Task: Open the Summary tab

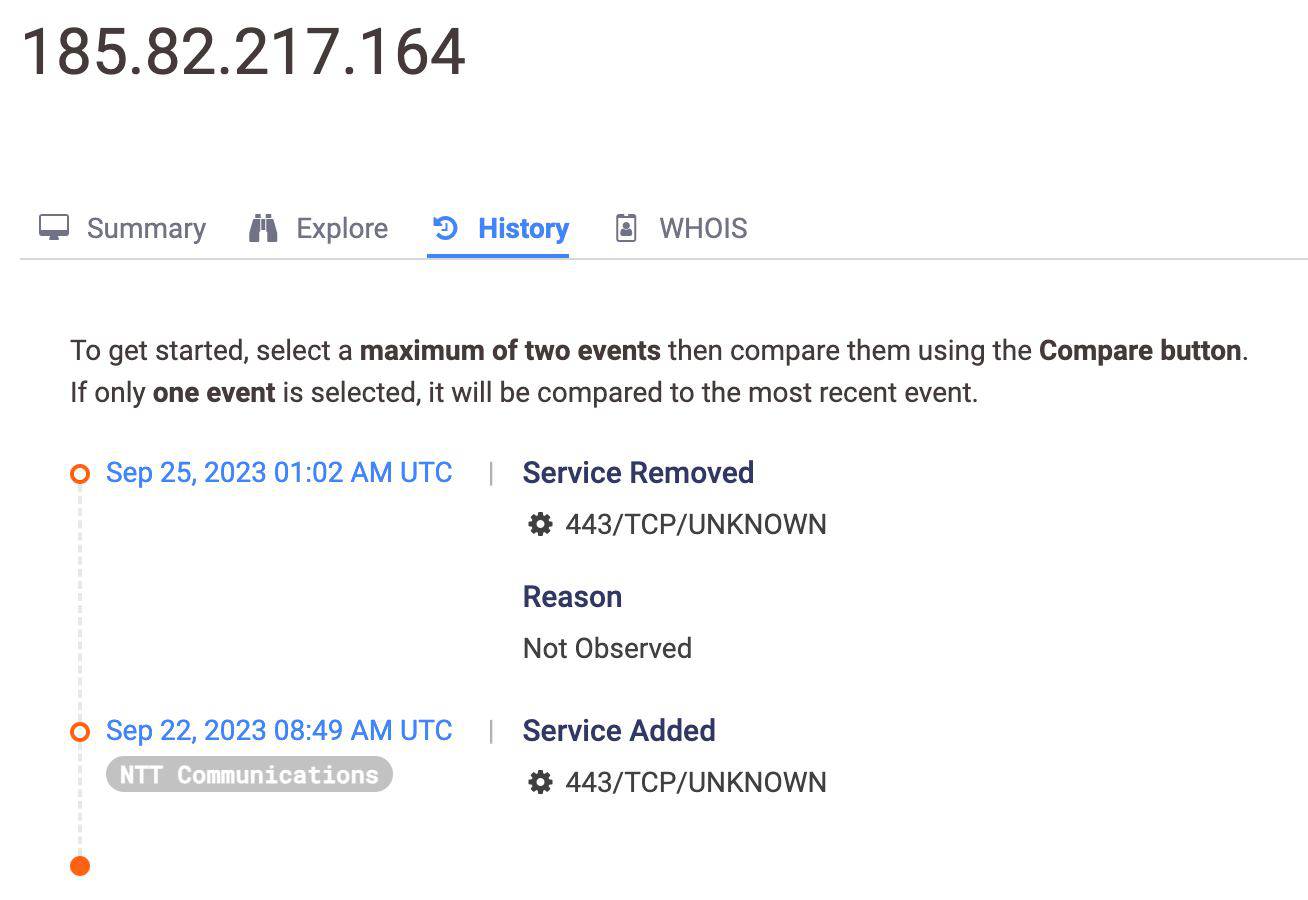Action: pos(145,228)
